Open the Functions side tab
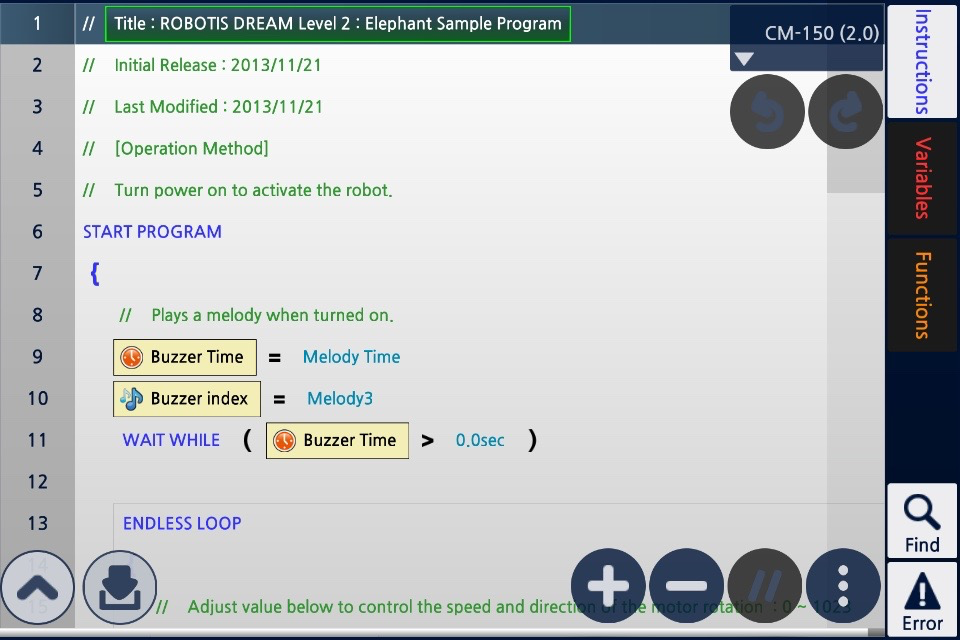Image resolution: width=960 pixels, height=640 pixels. [922, 295]
